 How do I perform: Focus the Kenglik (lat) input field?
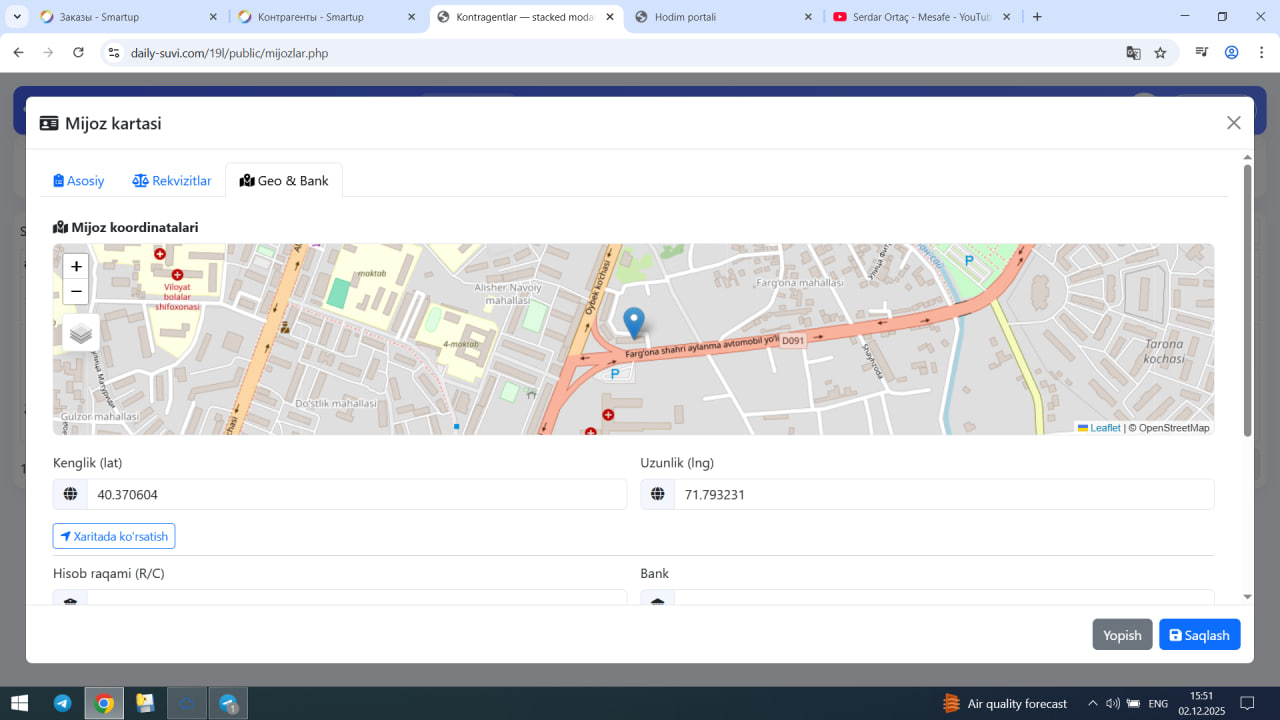pyautogui.click(x=357, y=494)
